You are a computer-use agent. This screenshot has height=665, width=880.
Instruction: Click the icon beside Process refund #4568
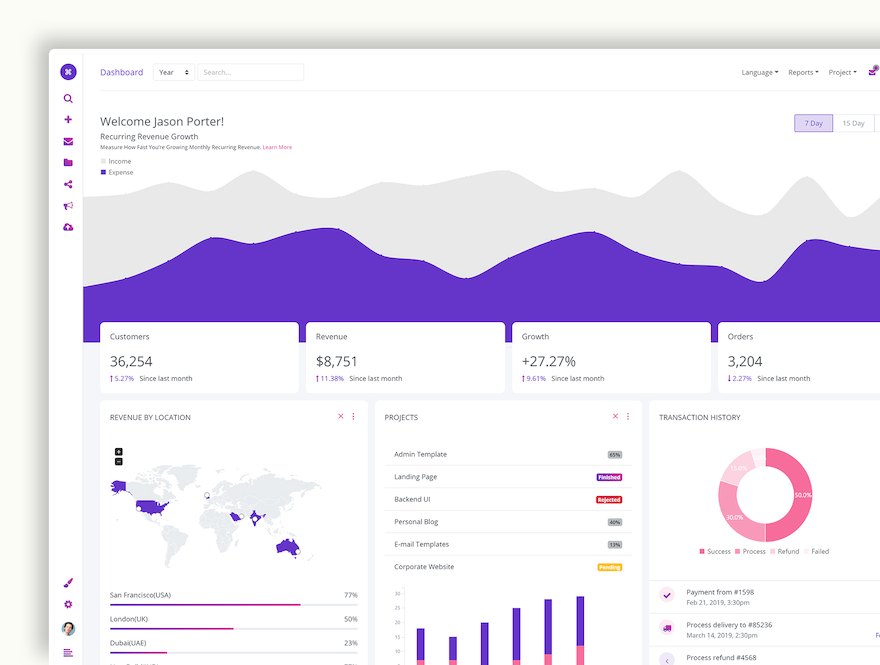tap(667, 659)
